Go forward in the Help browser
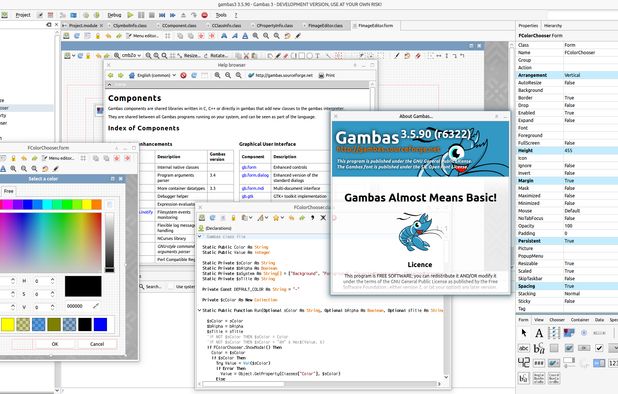Screen dimensions: 618x394 coord(121,75)
